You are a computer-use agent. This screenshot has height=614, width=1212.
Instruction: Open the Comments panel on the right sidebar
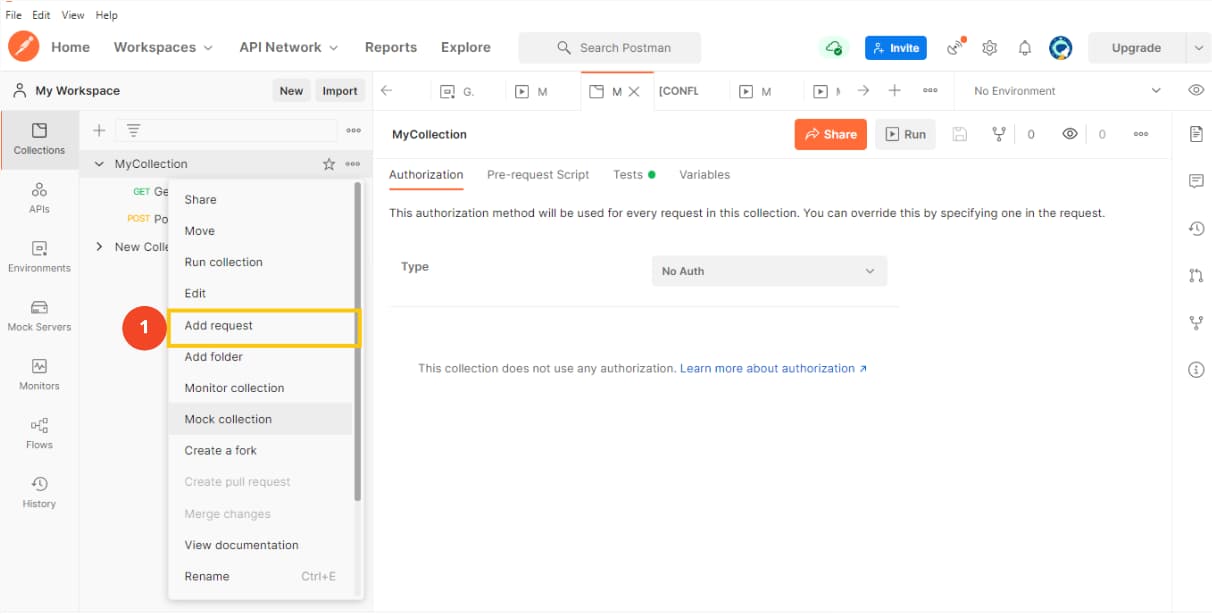pyautogui.click(x=1196, y=180)
